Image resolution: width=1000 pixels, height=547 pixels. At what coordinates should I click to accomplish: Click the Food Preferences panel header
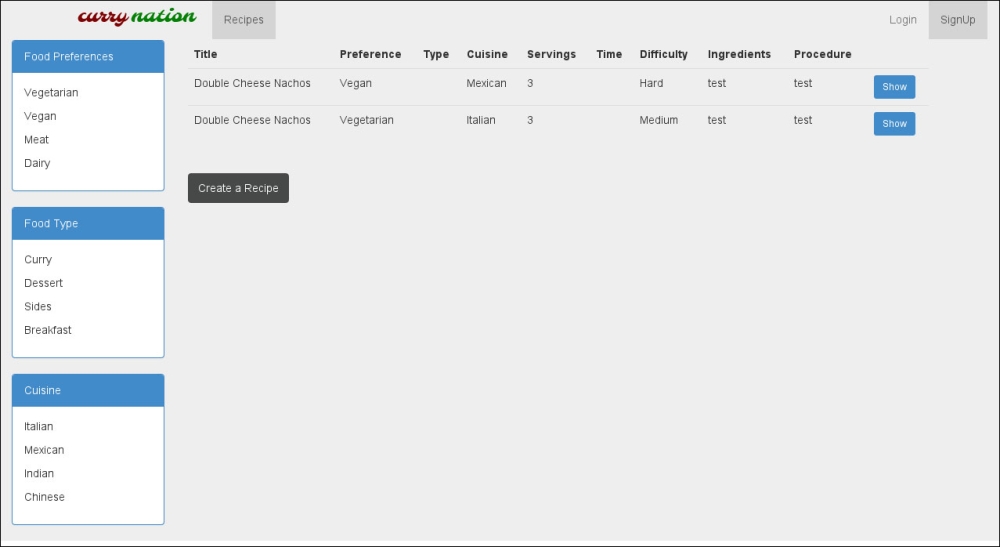click(x=88, y=57)
